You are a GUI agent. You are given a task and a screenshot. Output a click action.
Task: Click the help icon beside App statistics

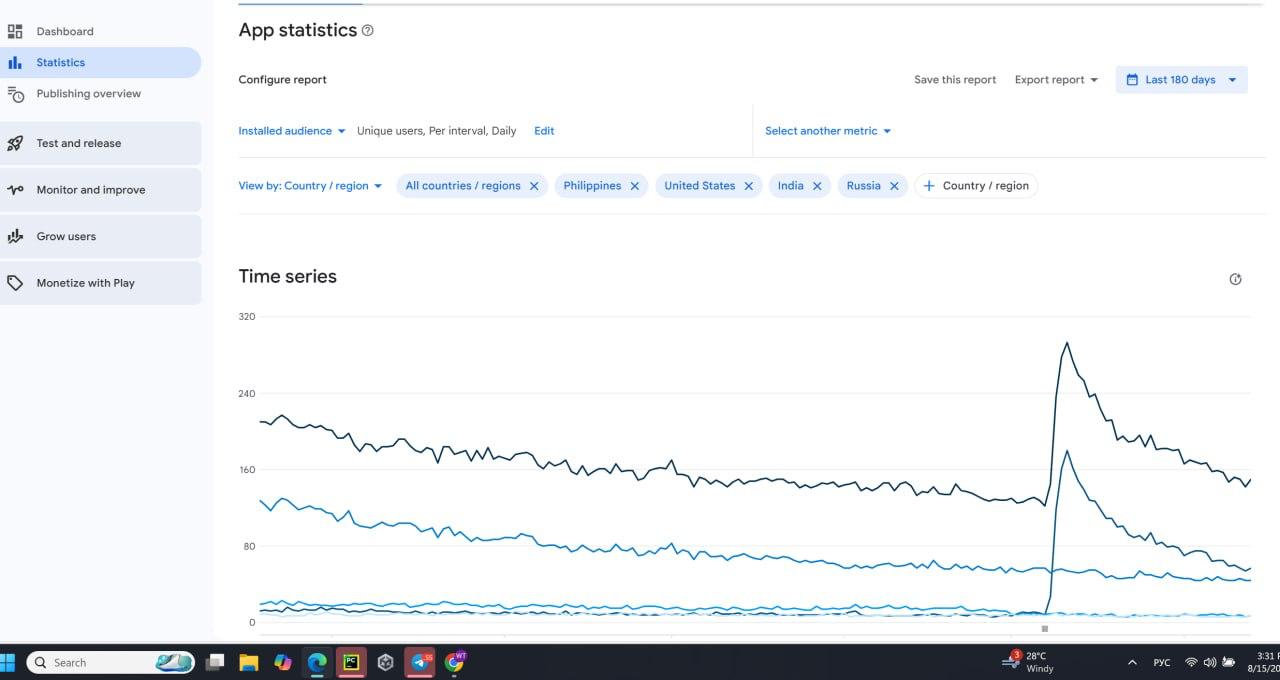368,30
